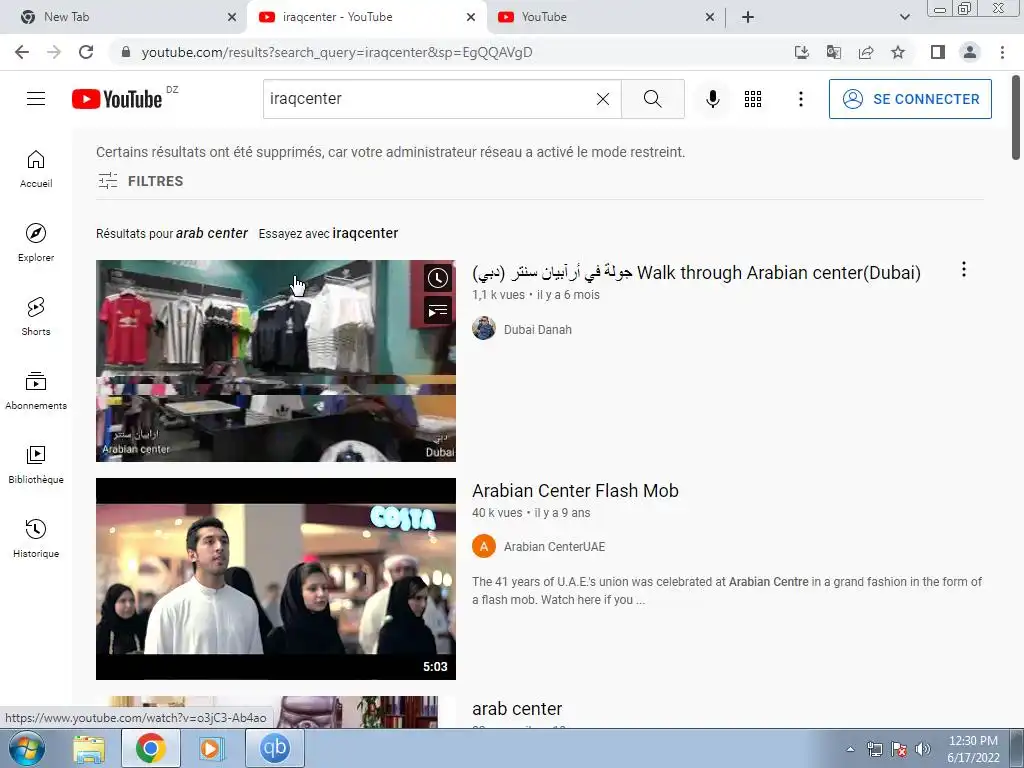This screenshot has width=1024, height=768.
Task: Add Dubai walk video to Watch Later
Action: pos(438,278)
